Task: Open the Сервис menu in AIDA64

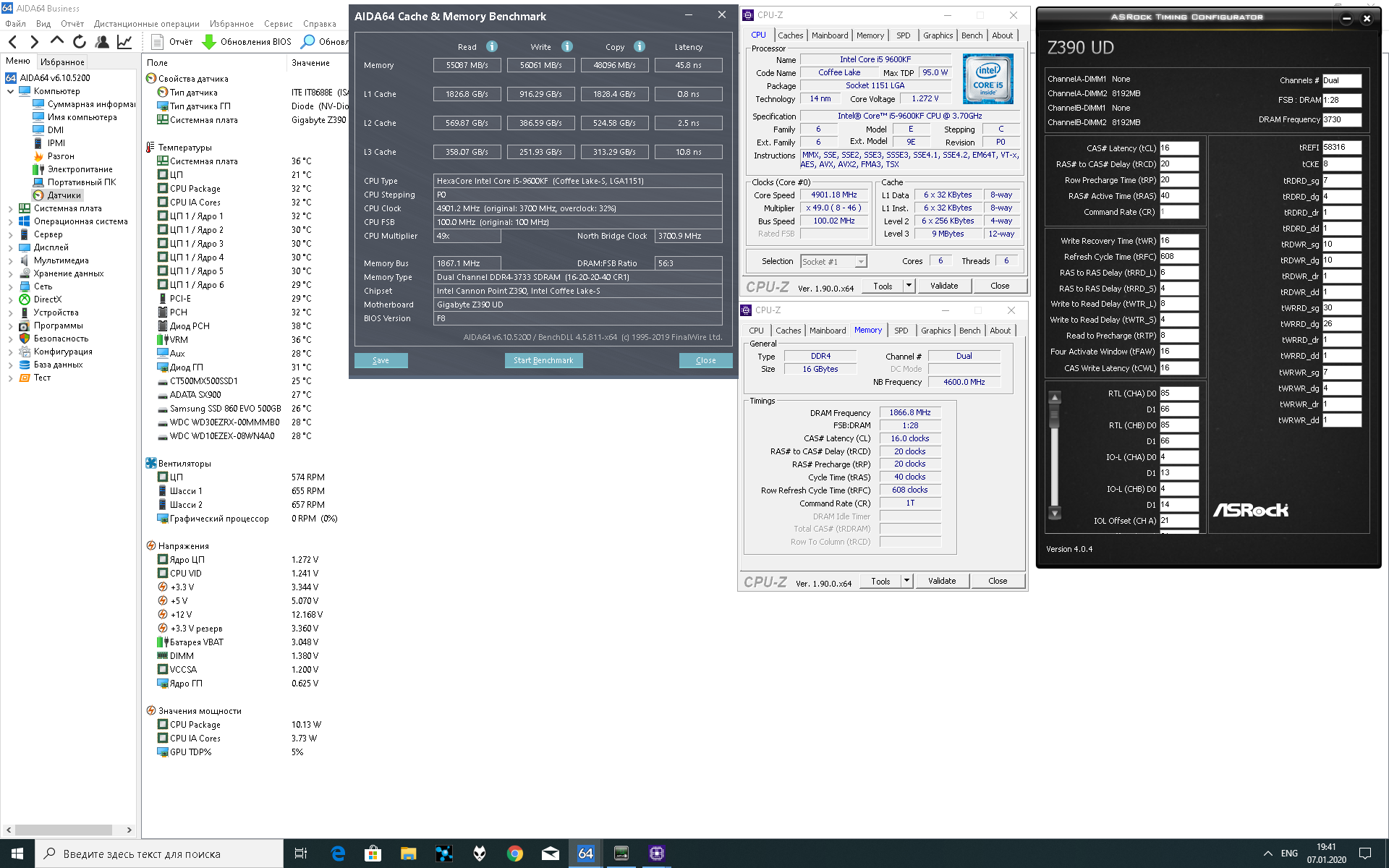Action: (x=278, y=24)
